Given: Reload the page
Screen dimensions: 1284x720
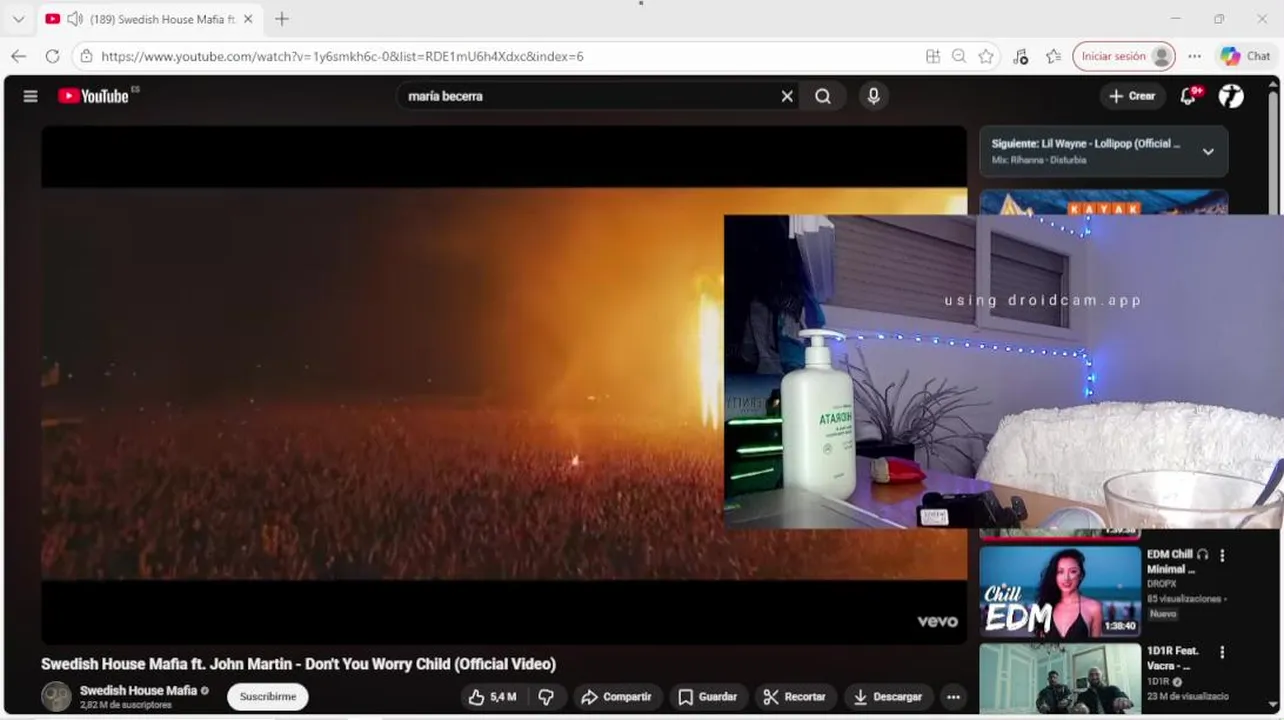Looking at the screenshot, I should pyautogui.click(x=52, y=56).
